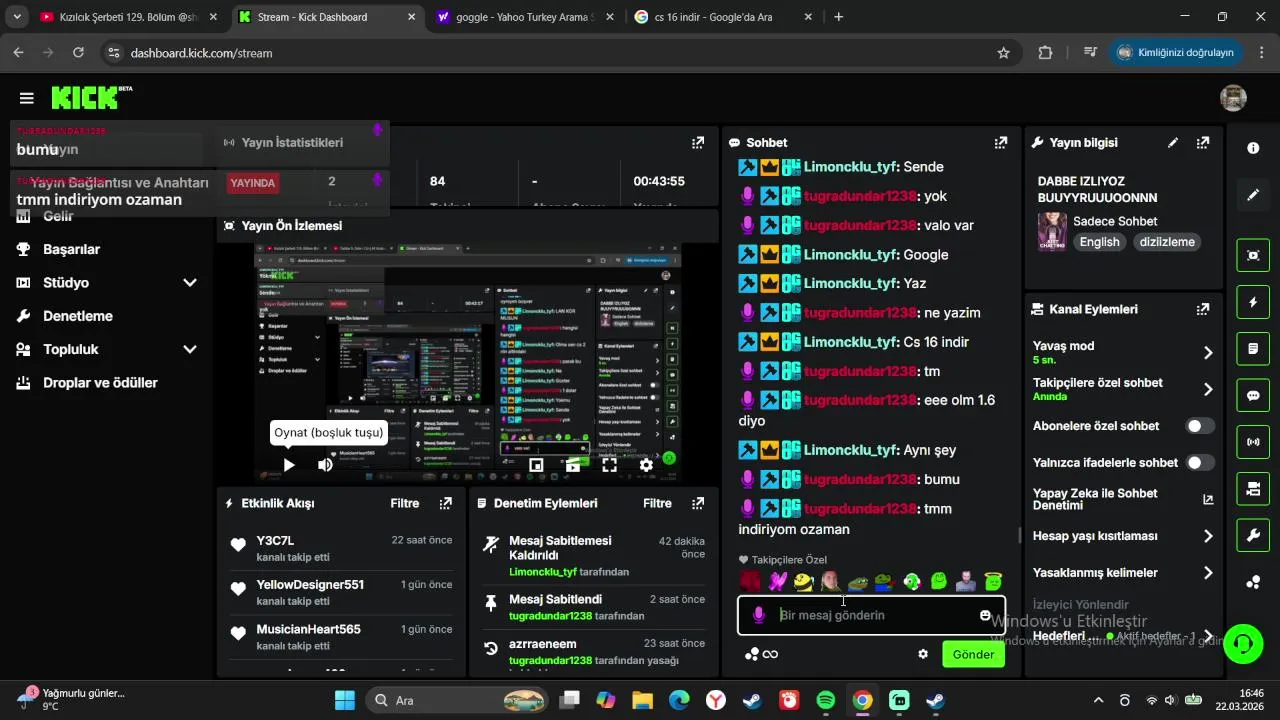The height and width of the screenshot is (720, 1280).
Task: Open stream preview icon in right sidebar
Action: pyautogui.click(x=1253, y=255)
